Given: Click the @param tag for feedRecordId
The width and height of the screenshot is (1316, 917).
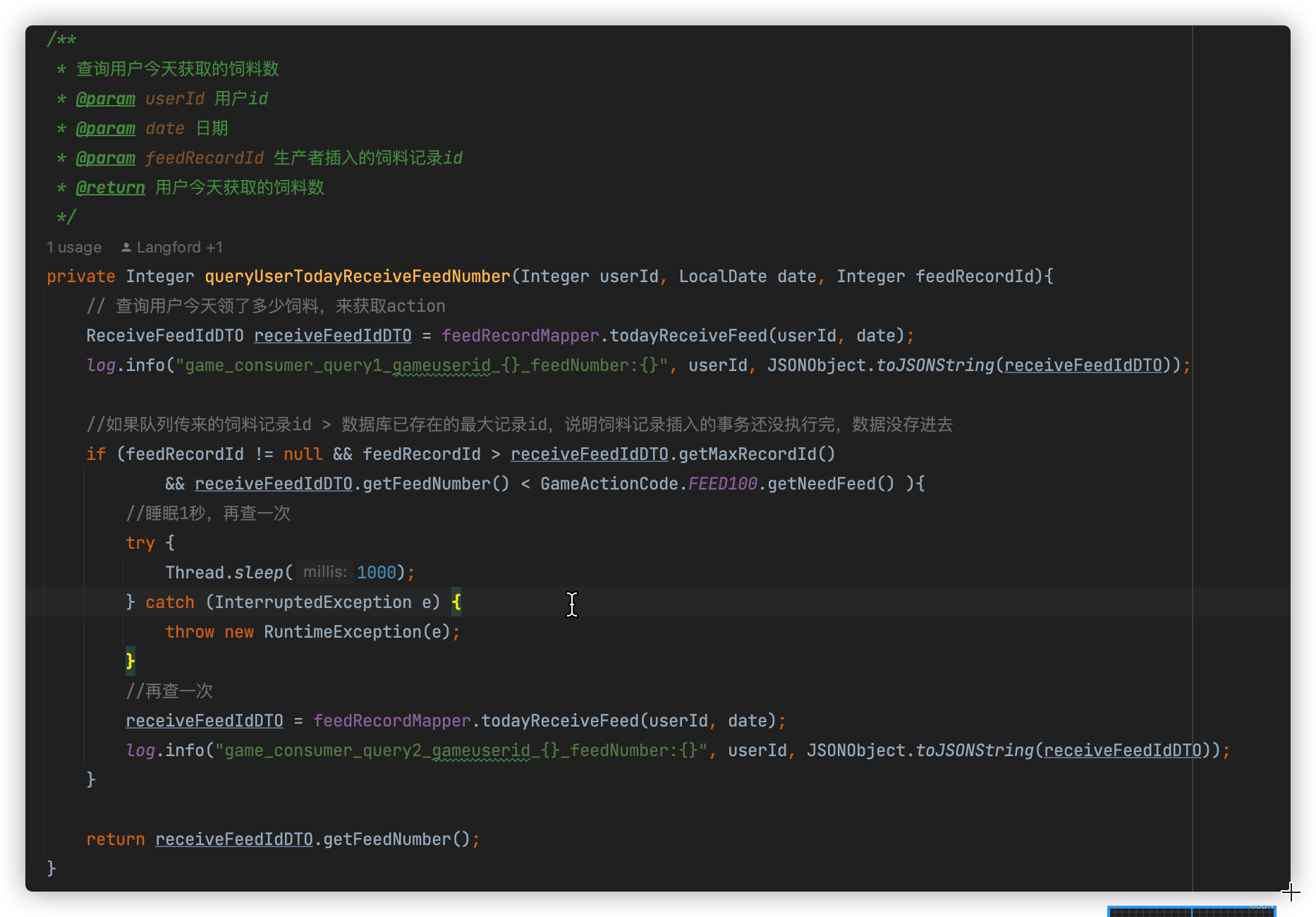Looking at the screenshot, I should click(x=106, y=158).
